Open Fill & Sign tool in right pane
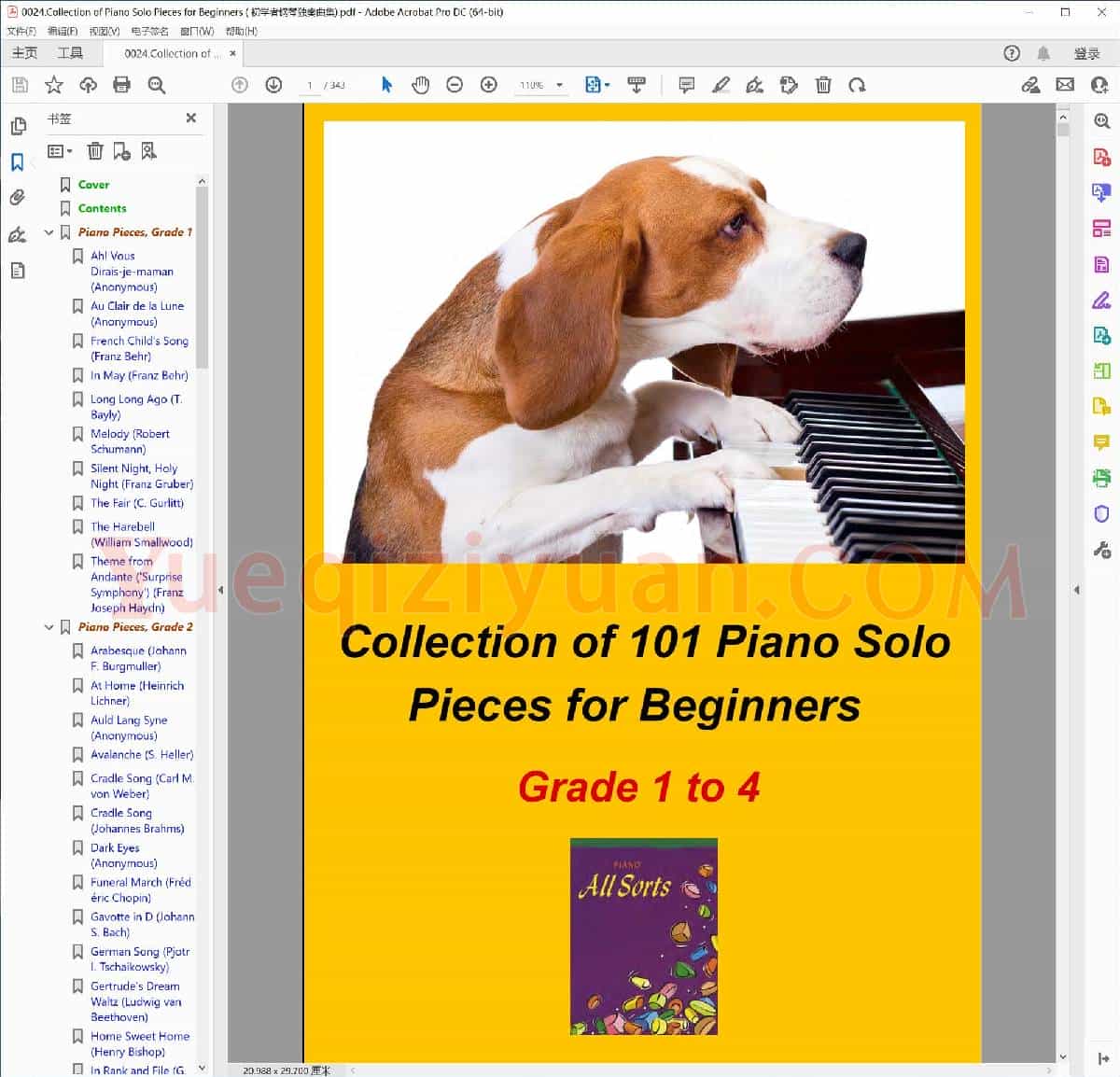This screenshot has width=1120, height=1077. tap(1101, 300)
